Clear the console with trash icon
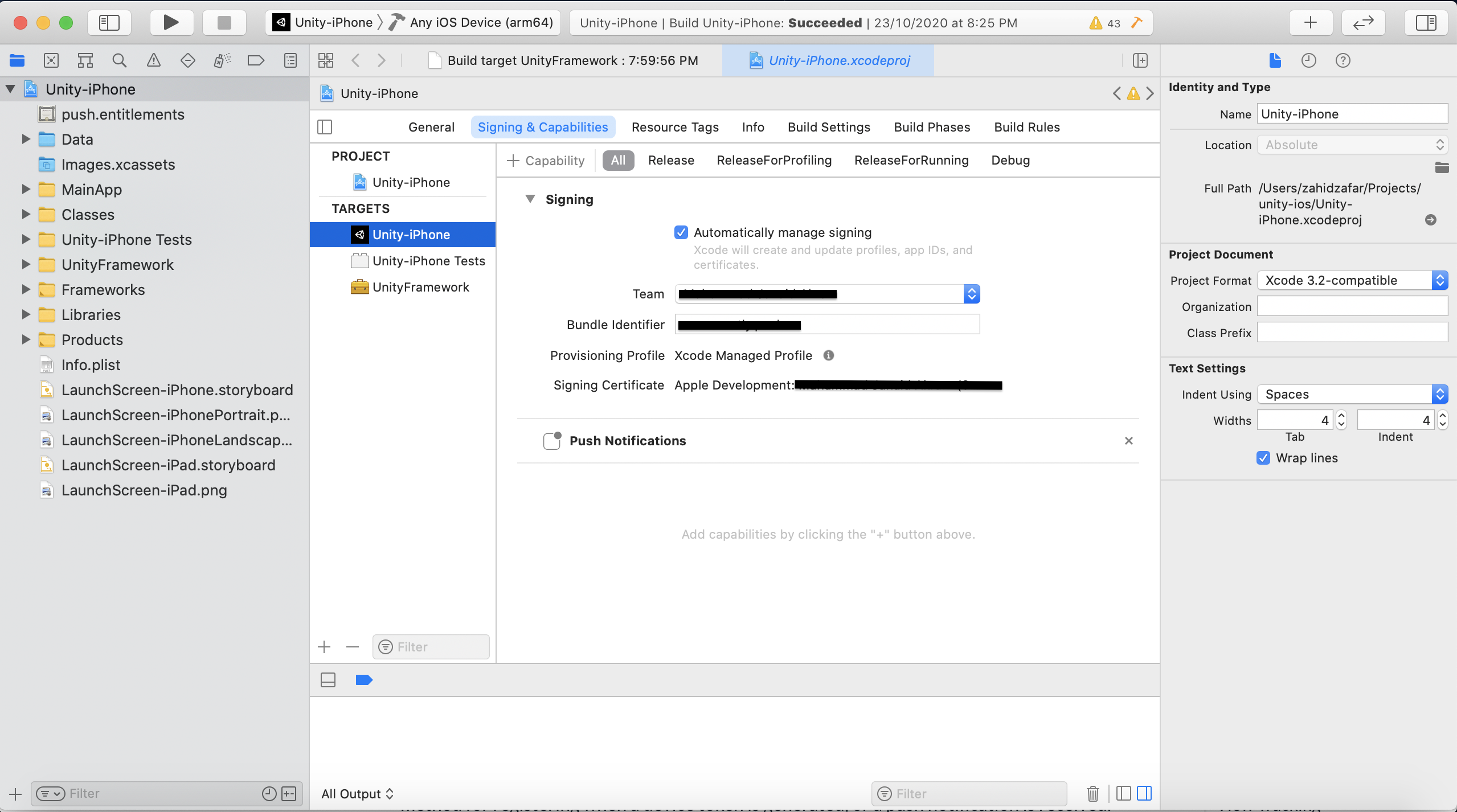1457x812 pixels. (x=1093, y=793)
